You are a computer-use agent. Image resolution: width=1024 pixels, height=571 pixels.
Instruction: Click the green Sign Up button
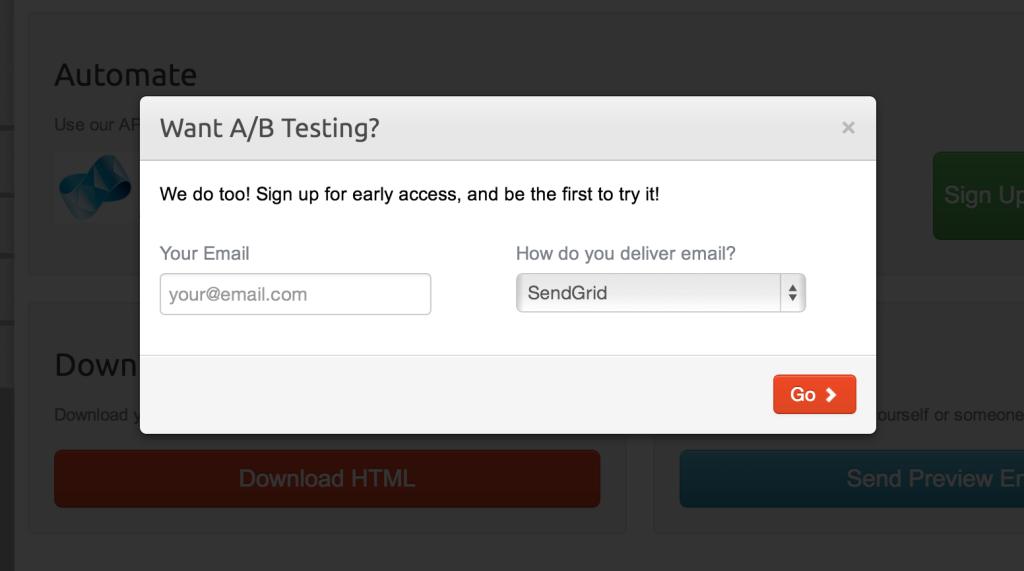click(978, 195)
